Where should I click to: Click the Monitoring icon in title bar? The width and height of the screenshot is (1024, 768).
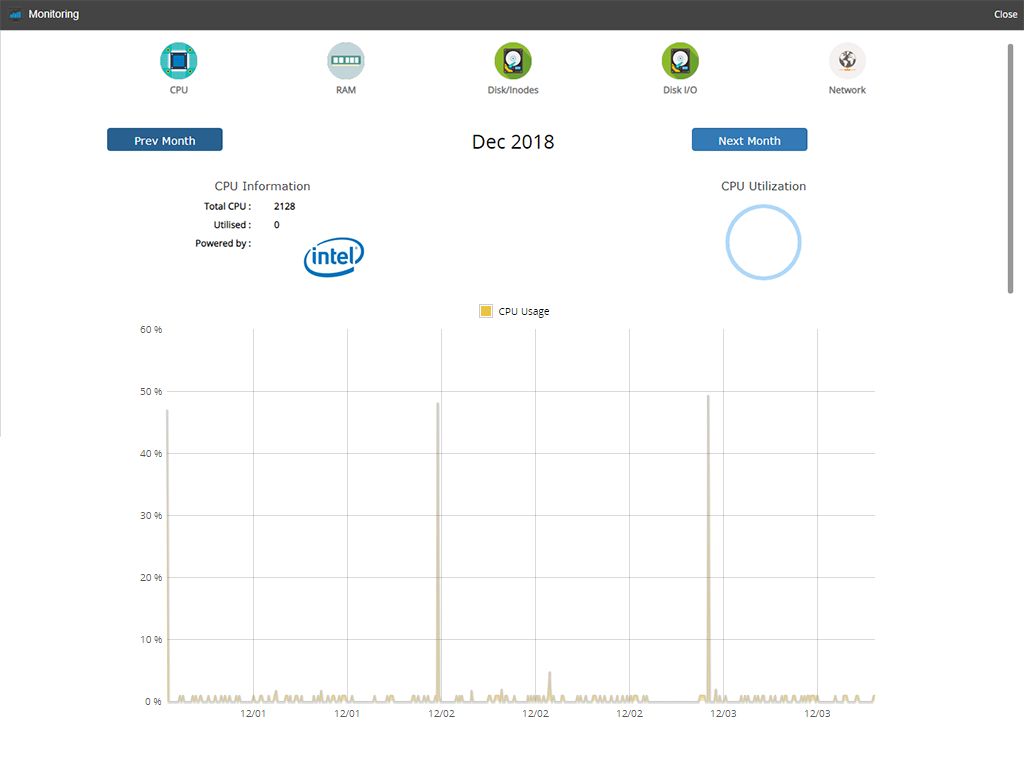point(15,15)
